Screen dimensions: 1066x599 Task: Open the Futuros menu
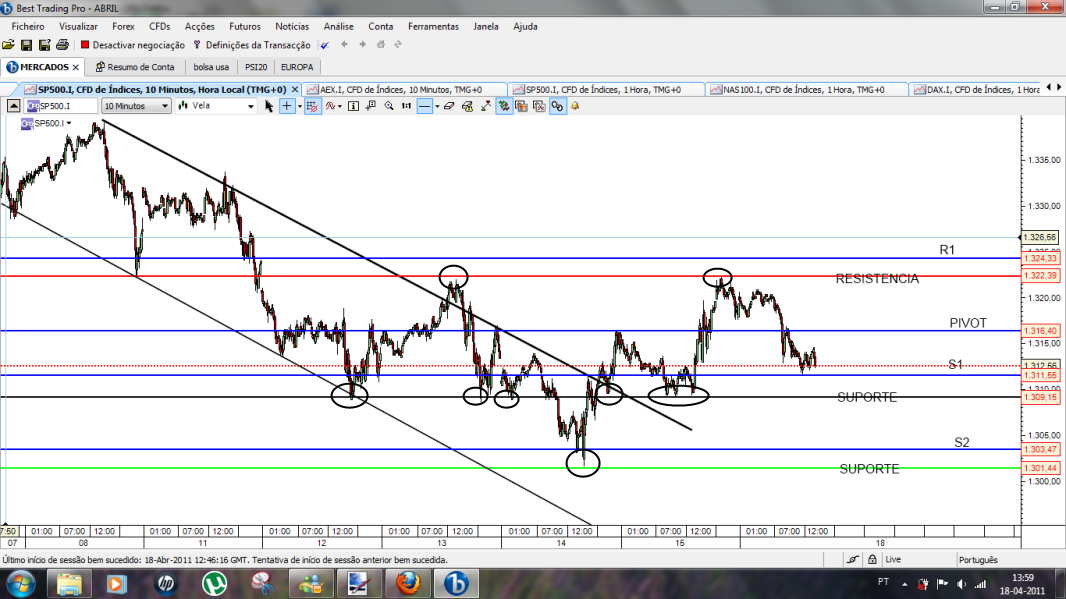click(245, 27)
